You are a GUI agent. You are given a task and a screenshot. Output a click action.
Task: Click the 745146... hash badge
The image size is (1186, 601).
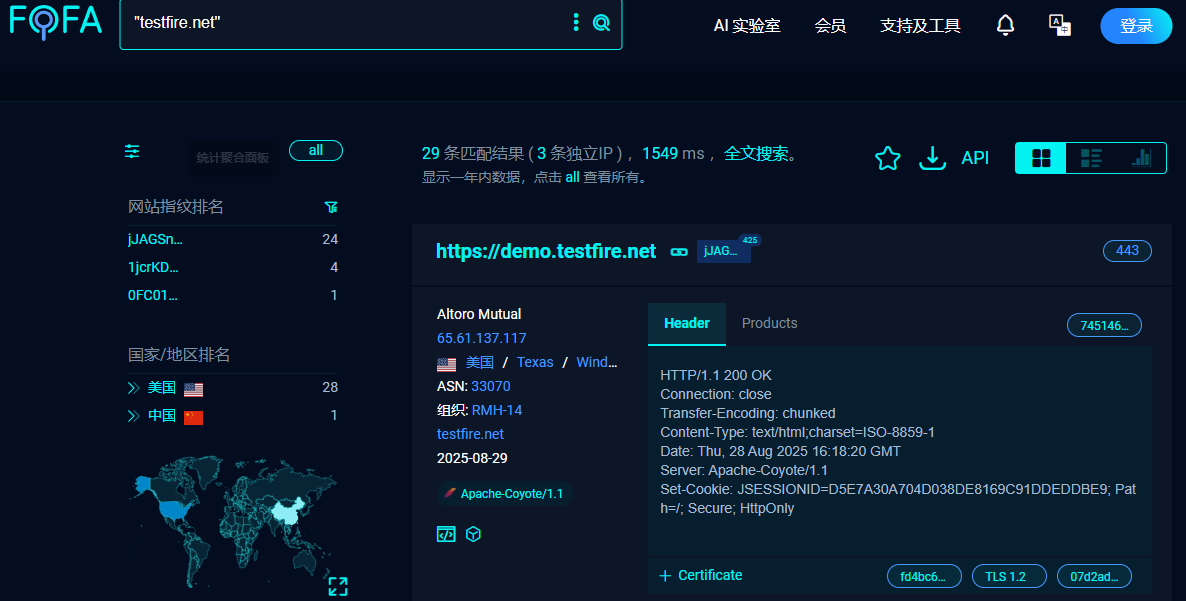(x=1104, y=325)
